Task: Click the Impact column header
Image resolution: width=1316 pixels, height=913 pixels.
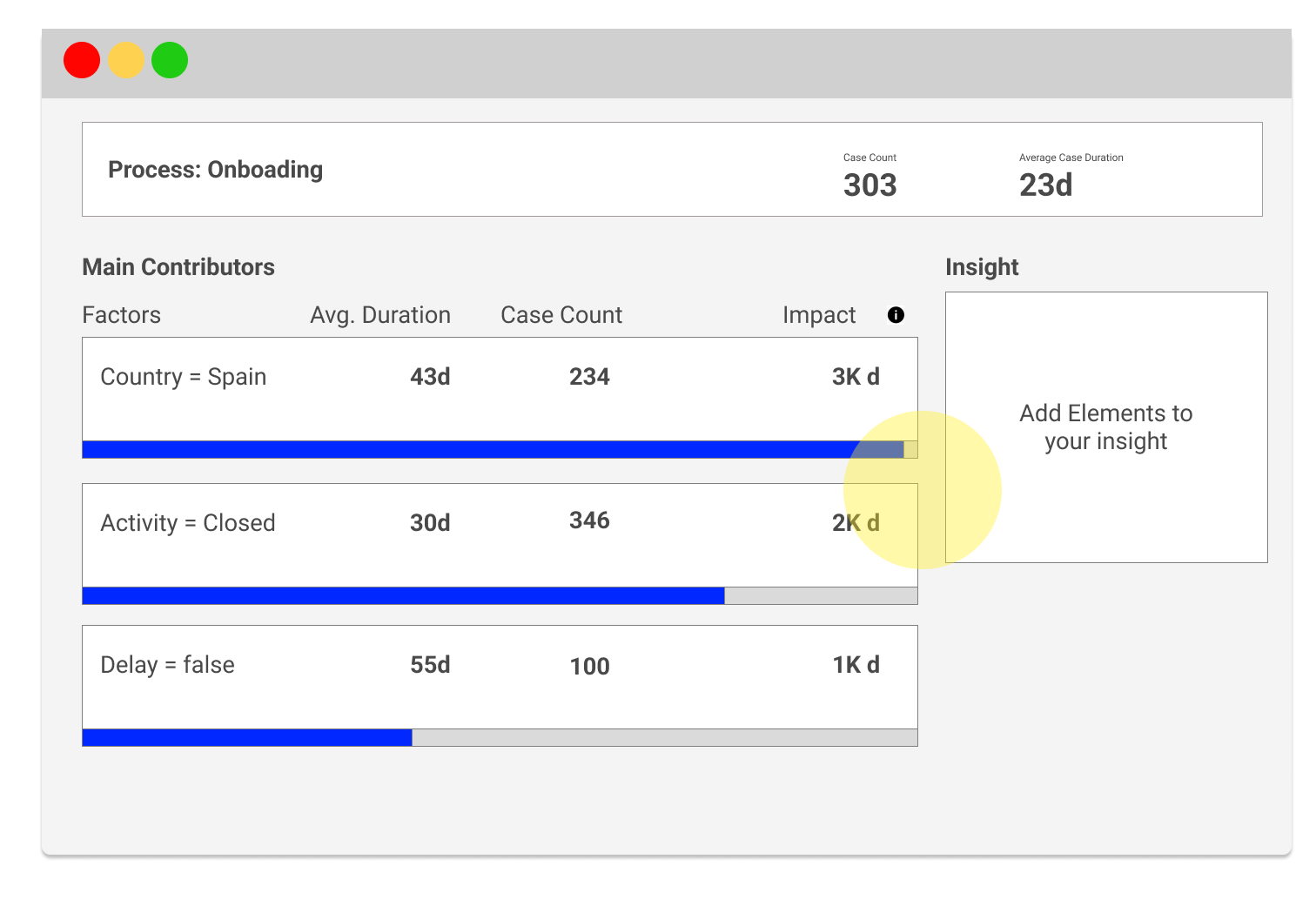Action: [x=818, y=315]
